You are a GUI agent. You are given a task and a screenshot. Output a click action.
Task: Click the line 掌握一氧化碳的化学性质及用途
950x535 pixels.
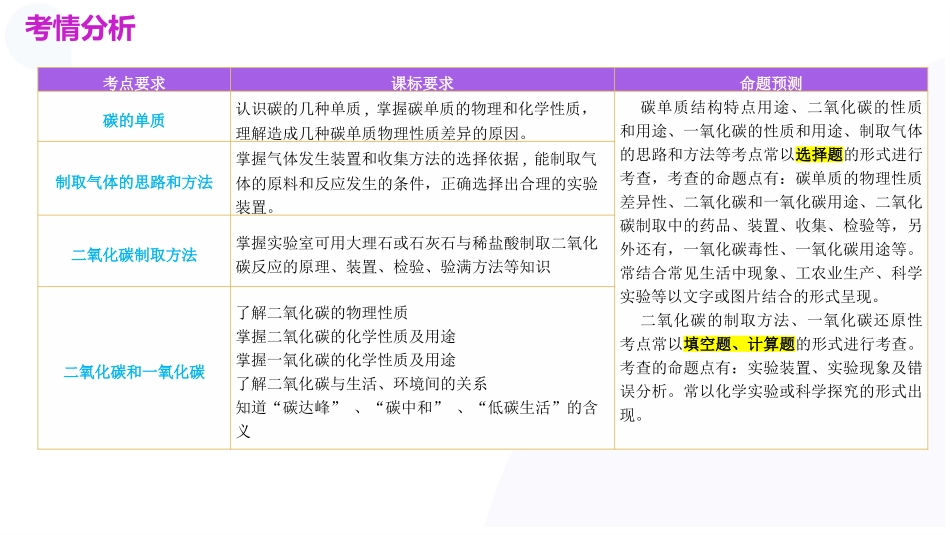pyautogui.click(x=345, y=360)
